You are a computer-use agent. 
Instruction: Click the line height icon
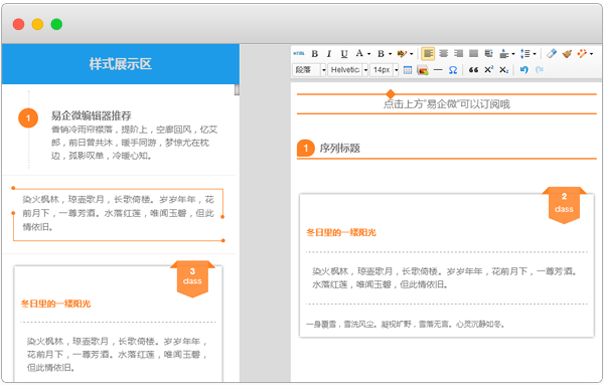(525, 54)
